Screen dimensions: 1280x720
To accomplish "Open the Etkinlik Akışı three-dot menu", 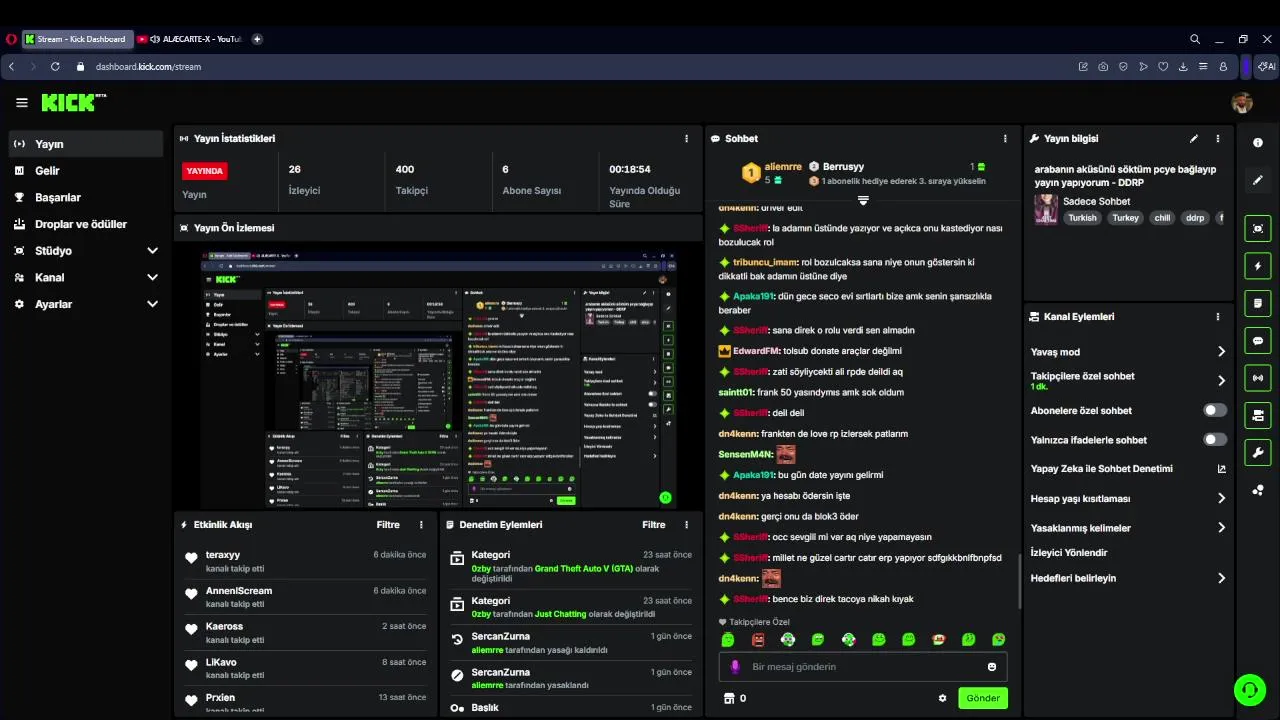I will 421,525.
